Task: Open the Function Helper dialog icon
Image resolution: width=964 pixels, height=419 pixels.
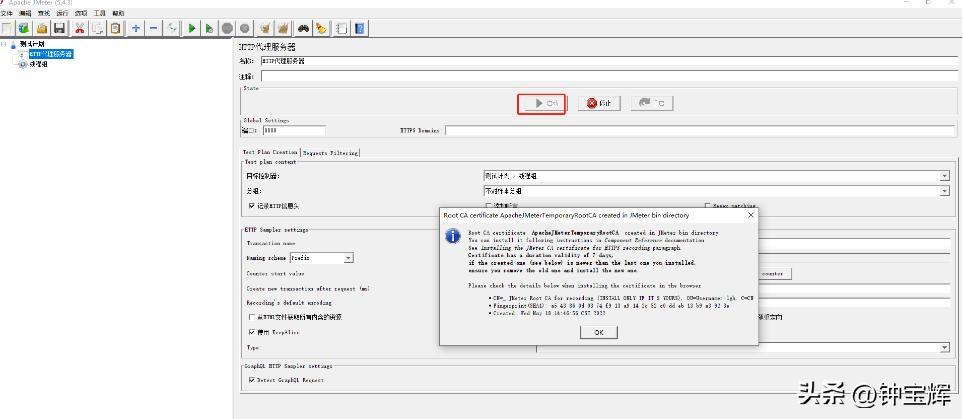Action: click(342, 28)
